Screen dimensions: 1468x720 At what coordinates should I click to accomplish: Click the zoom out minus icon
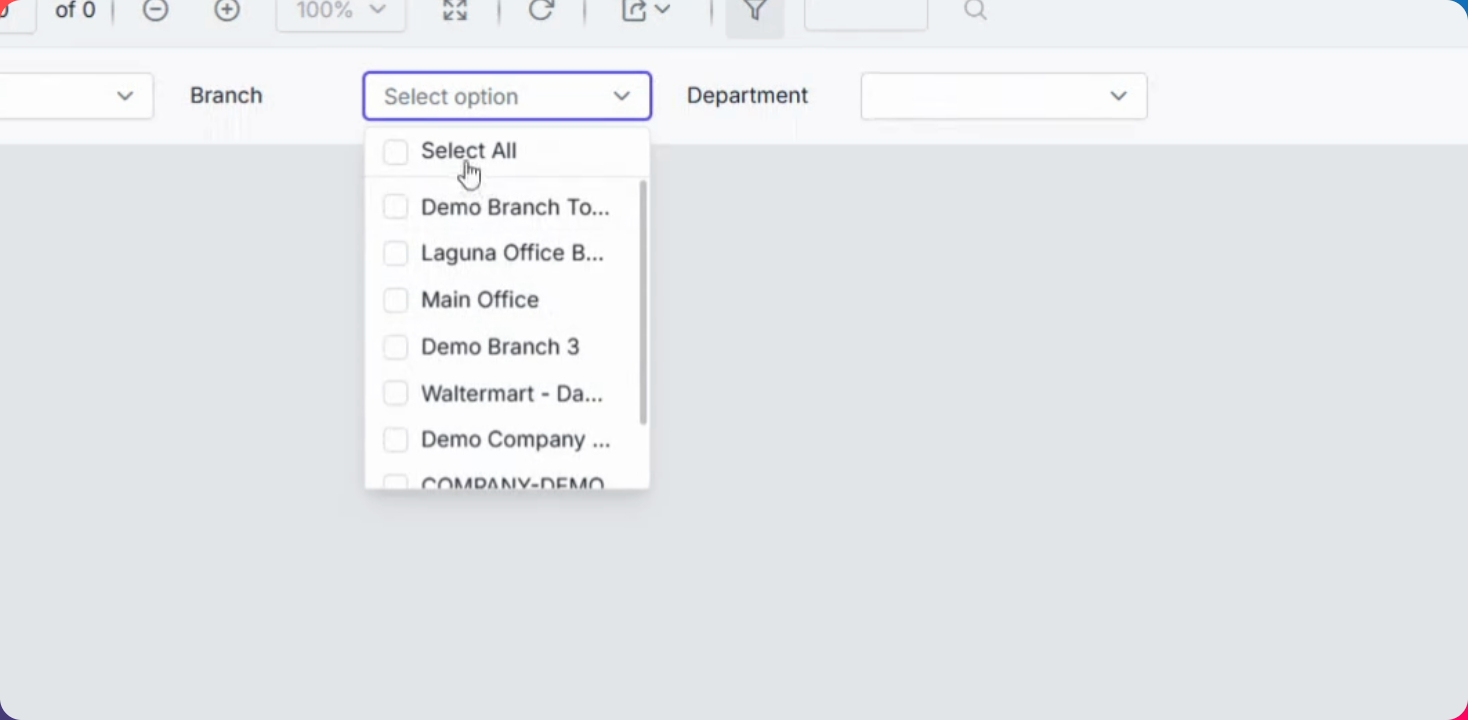click(155, 11)
